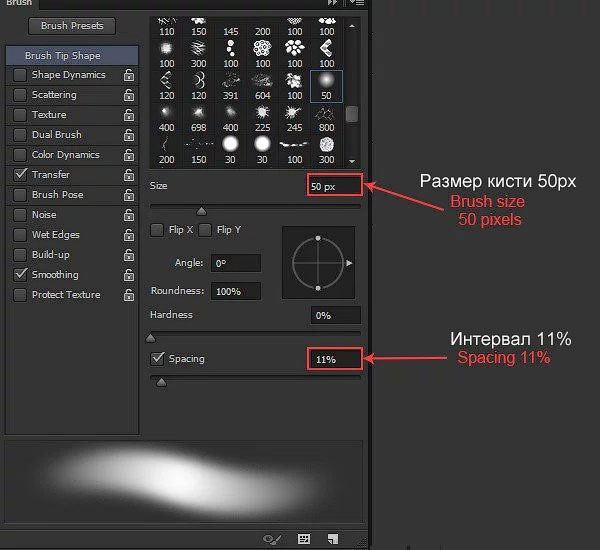600x550 pixels.
Task: Toggle the lock icon next to Wet Edges
Action: tap(129, 235)
